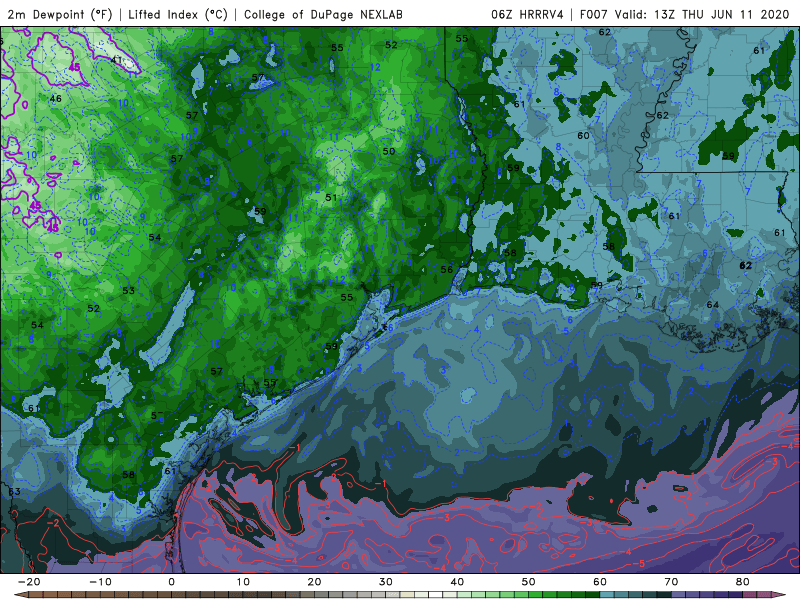The image size is (800, 600).
Task: Click the "Lifted Index (°C)" header label
Action: tap(178, 14)
